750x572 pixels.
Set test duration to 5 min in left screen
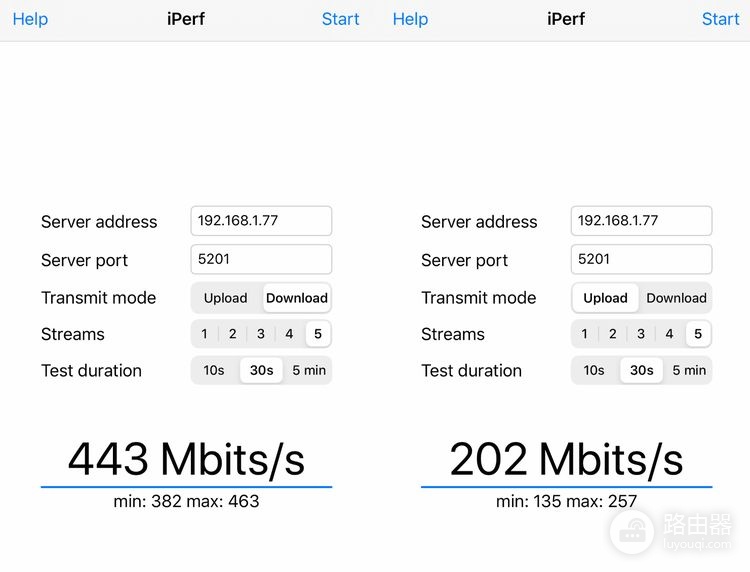[309, 370]
